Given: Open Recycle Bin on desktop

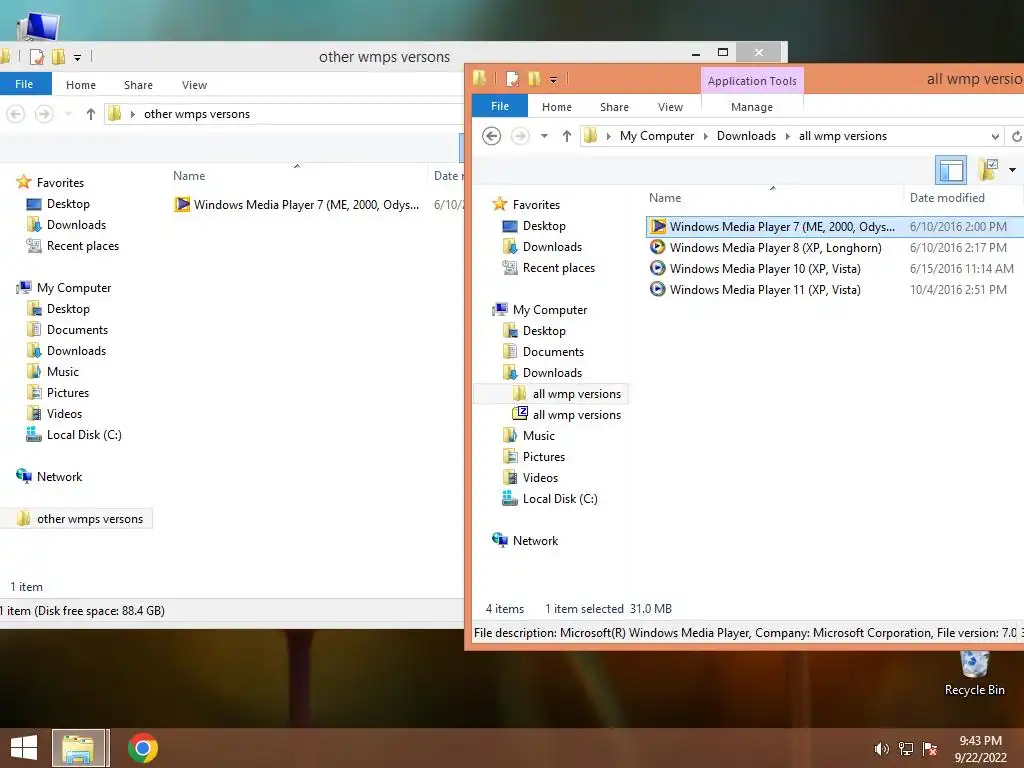Looking at the screenshot, I should (974, 673).
